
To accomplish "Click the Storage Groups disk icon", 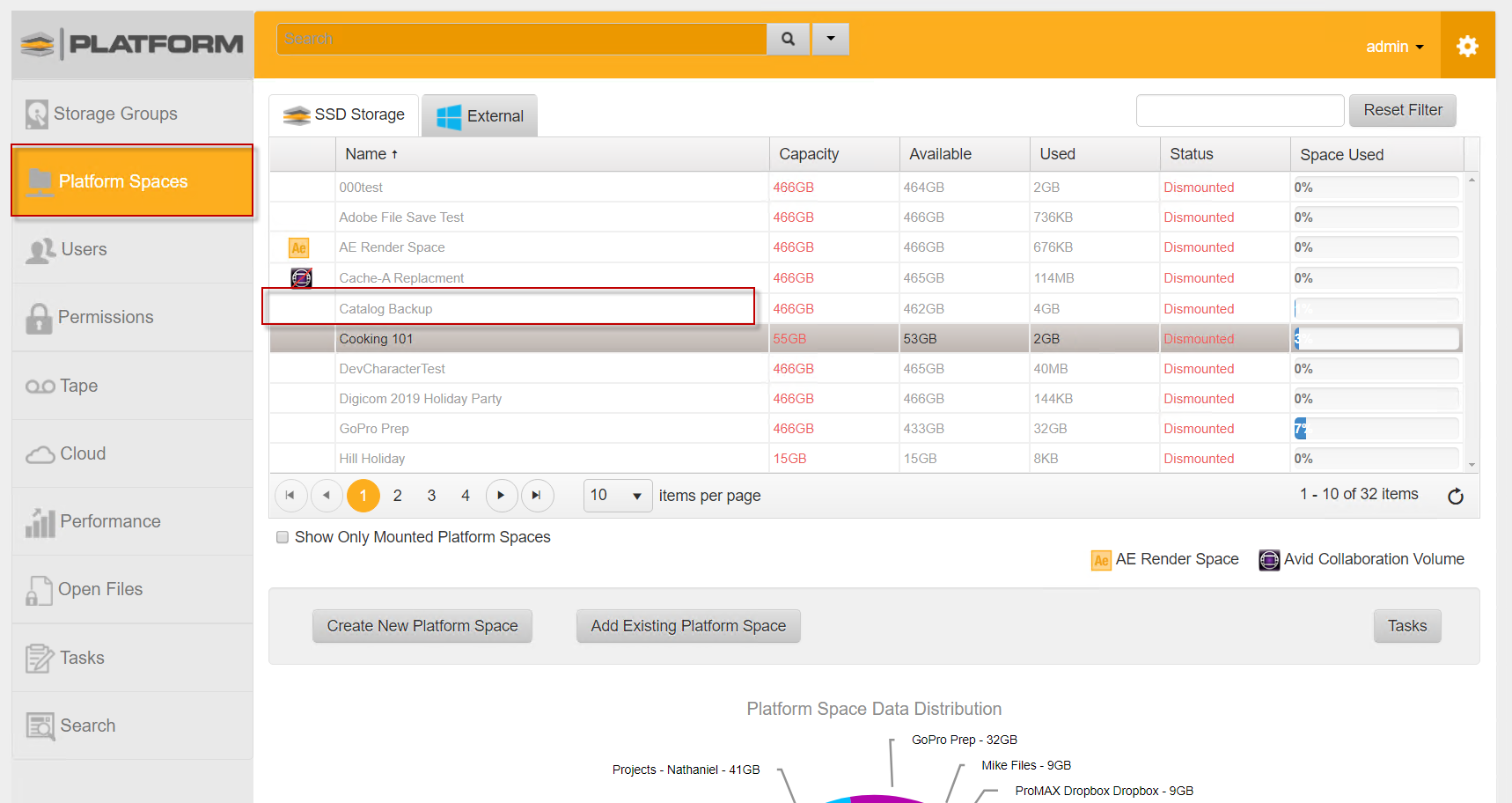I will tap(37, 114).
